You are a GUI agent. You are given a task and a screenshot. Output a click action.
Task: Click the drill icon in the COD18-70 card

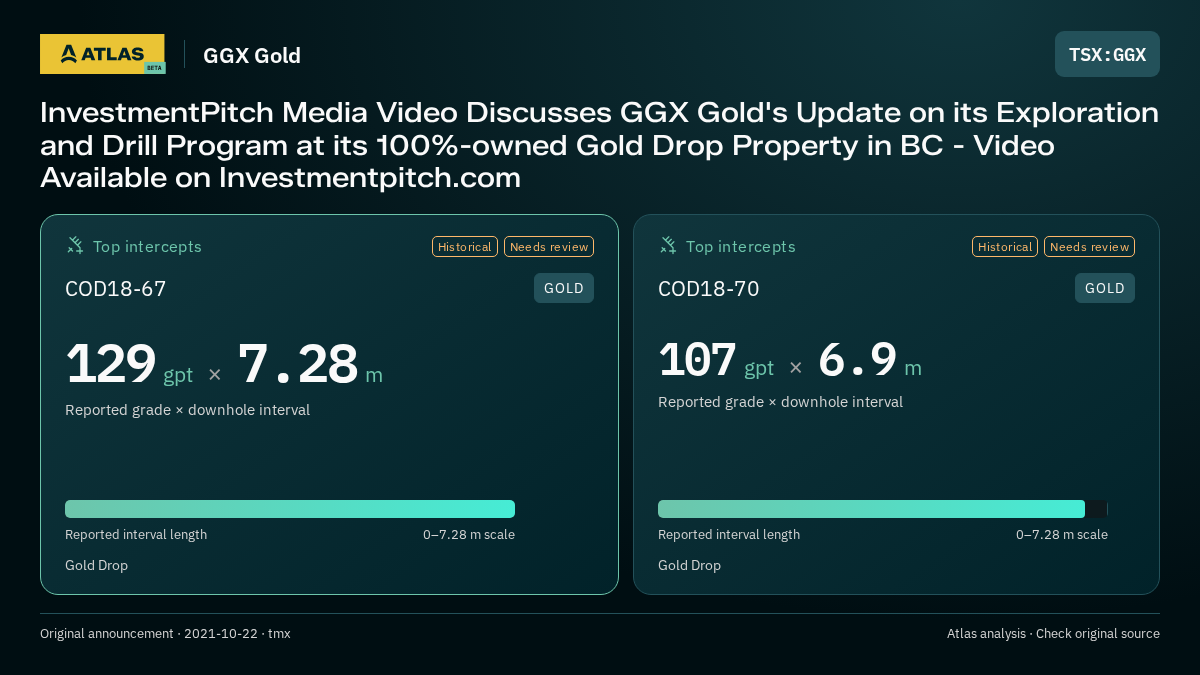click(x=668, y=245)
